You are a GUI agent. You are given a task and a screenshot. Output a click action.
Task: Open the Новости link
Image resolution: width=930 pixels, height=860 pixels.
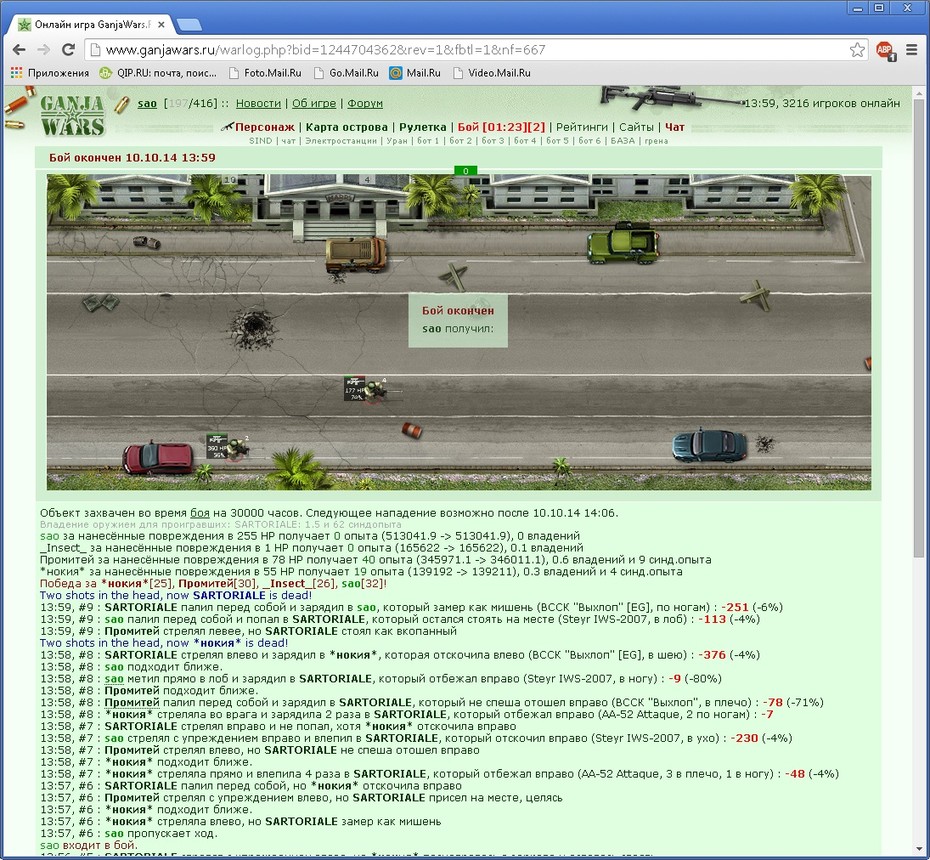(258, 104)
